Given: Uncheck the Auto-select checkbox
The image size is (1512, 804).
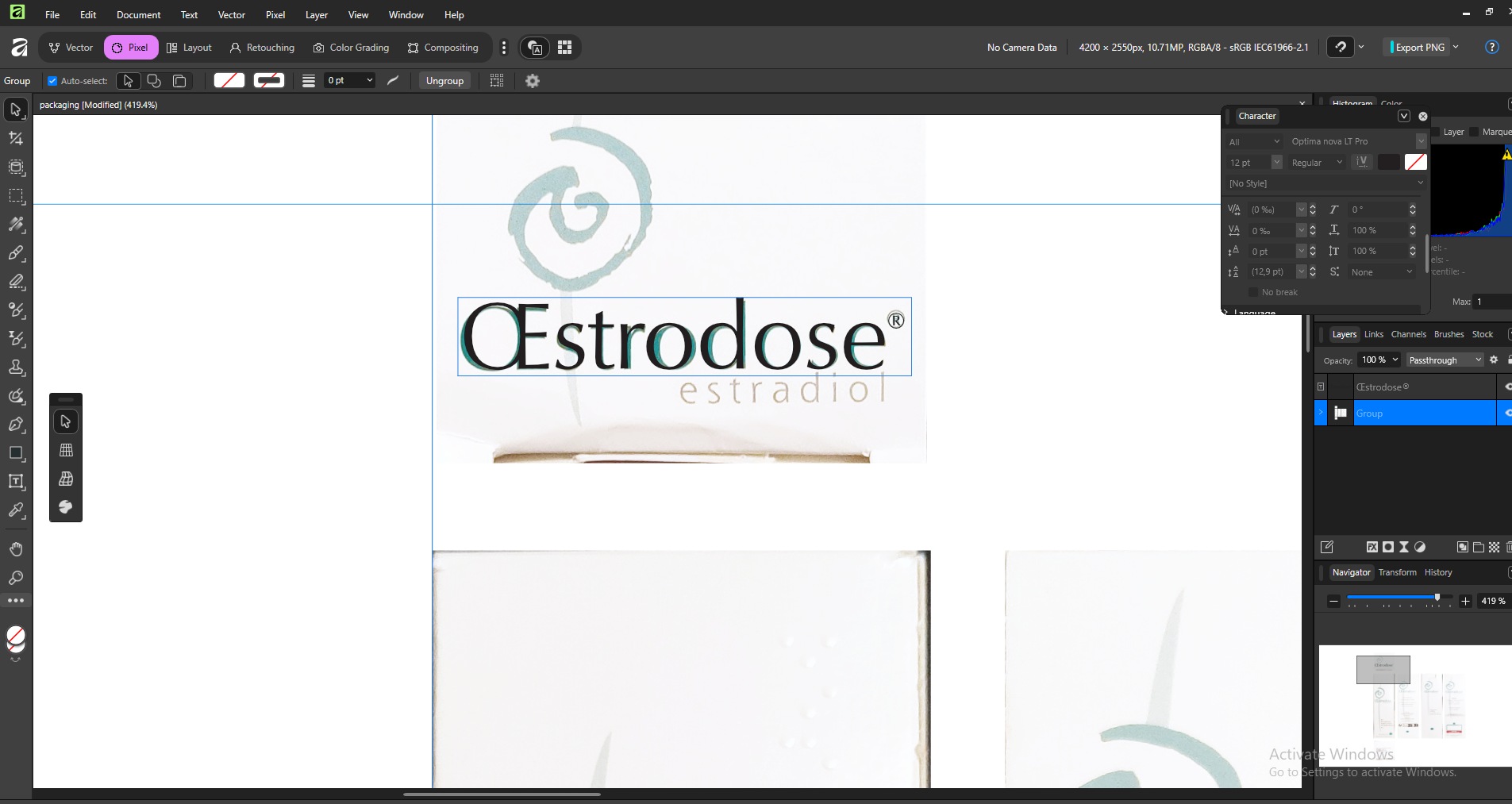Looking at the screenshot, I should [52, 81].
